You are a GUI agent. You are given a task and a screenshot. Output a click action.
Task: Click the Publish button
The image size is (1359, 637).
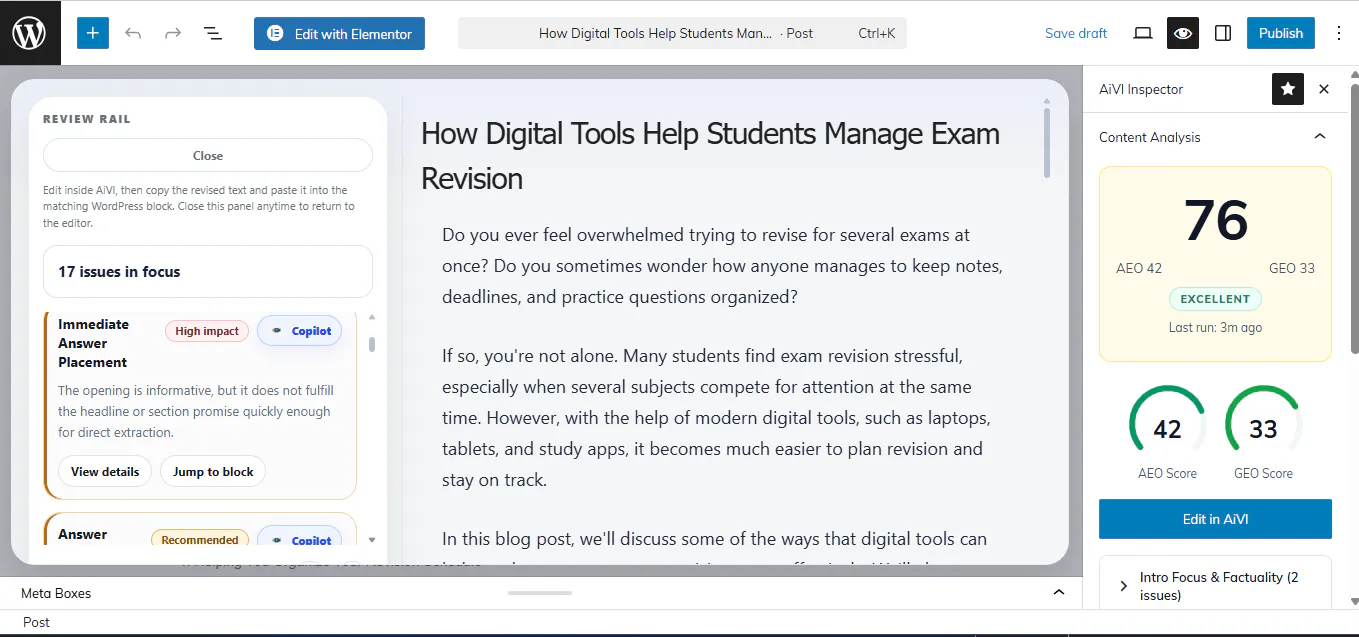click(1281, 33)
